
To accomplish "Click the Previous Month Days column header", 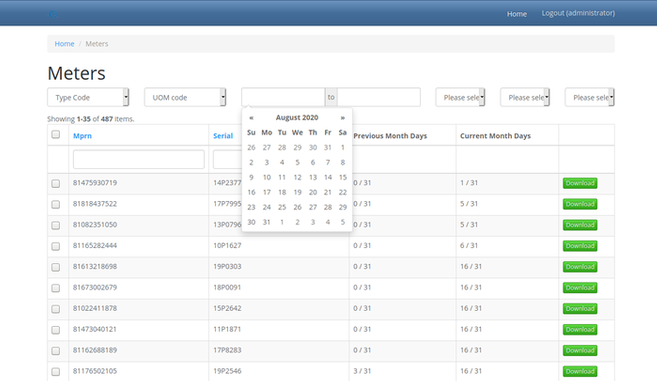I will pos(390,136).
